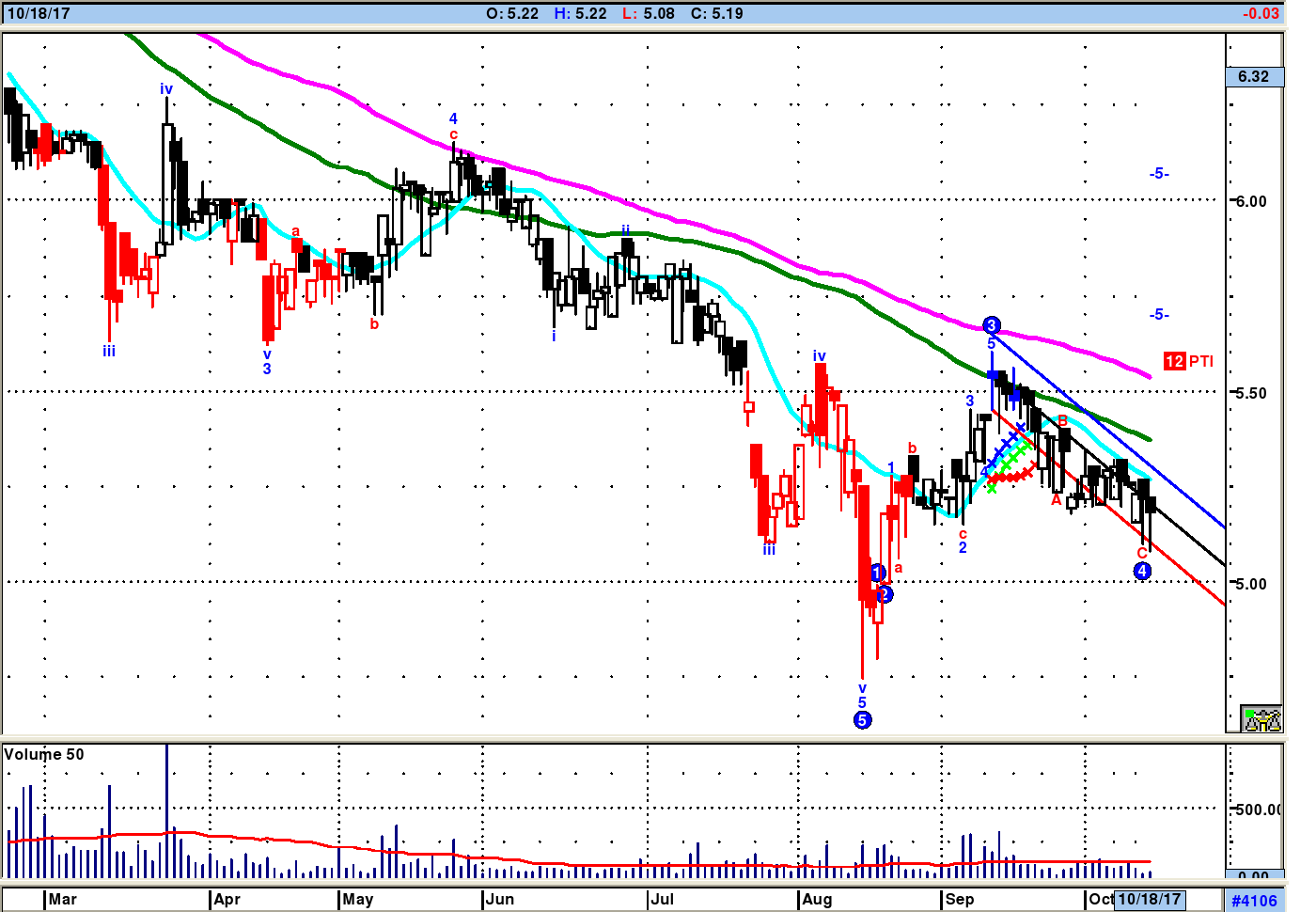The image size is (1316, 912).
Task: Click the #4106 bar count box
Action: click(1254, 901)
